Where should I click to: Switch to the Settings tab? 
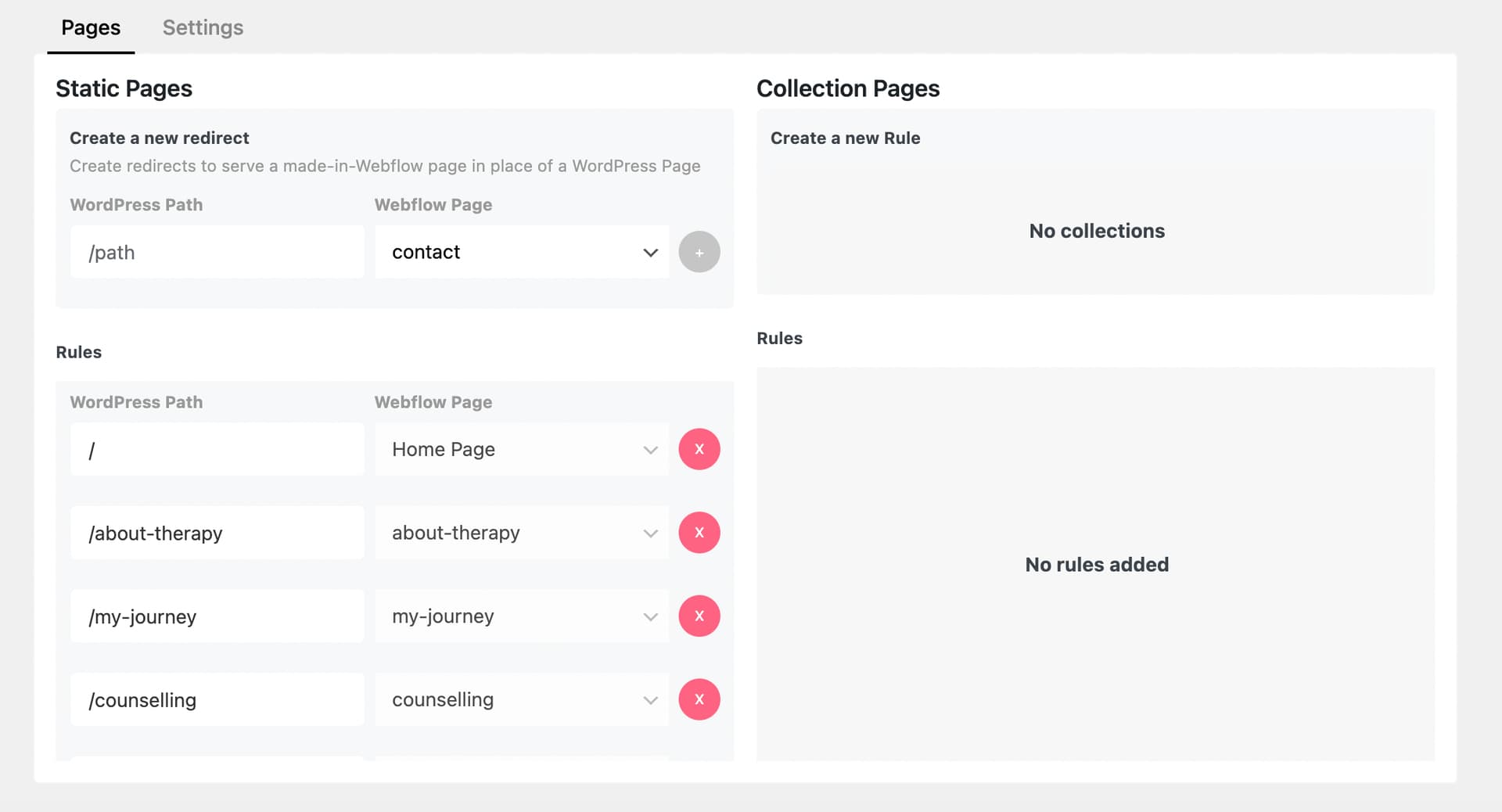[x=203, y=27]
